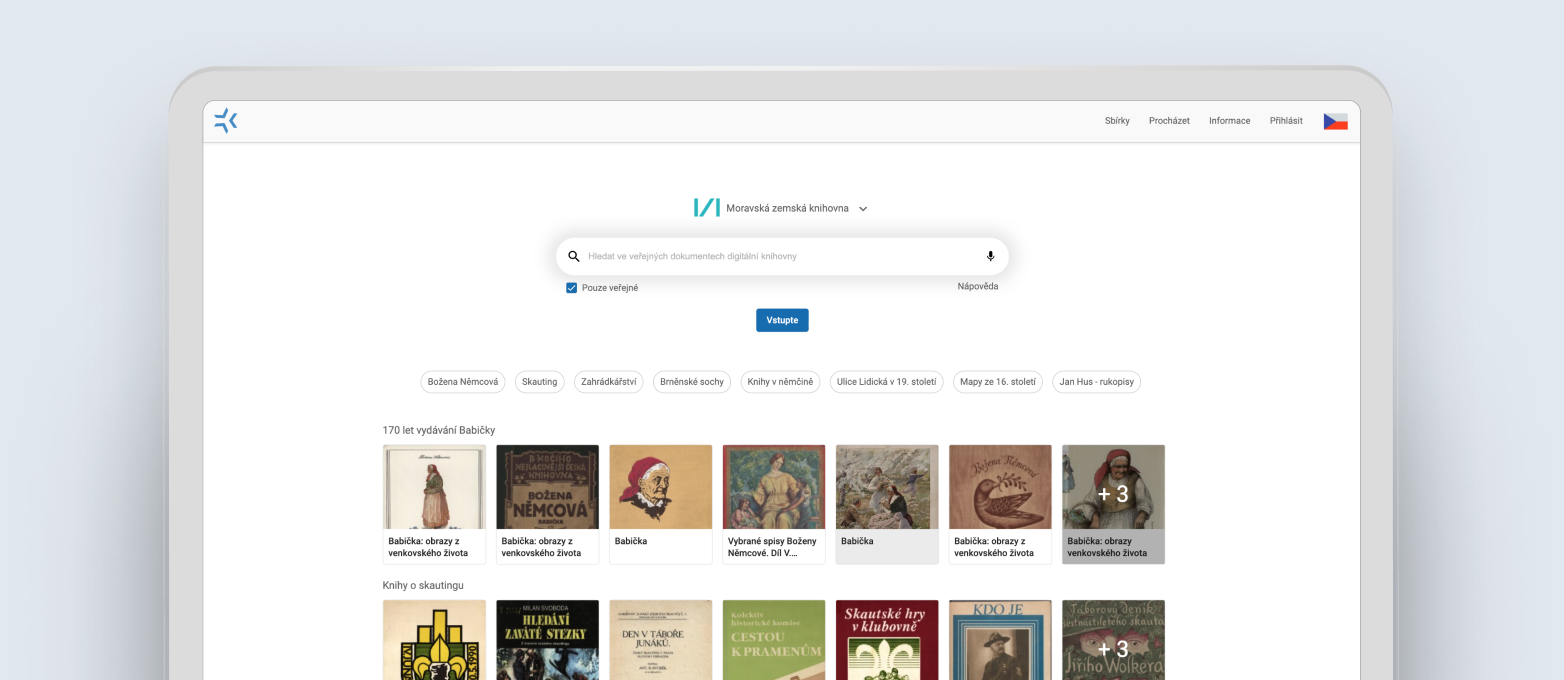1564x680 pixels.
Task: Open the grey highlighted Babička card
Action: coord(887,504)
